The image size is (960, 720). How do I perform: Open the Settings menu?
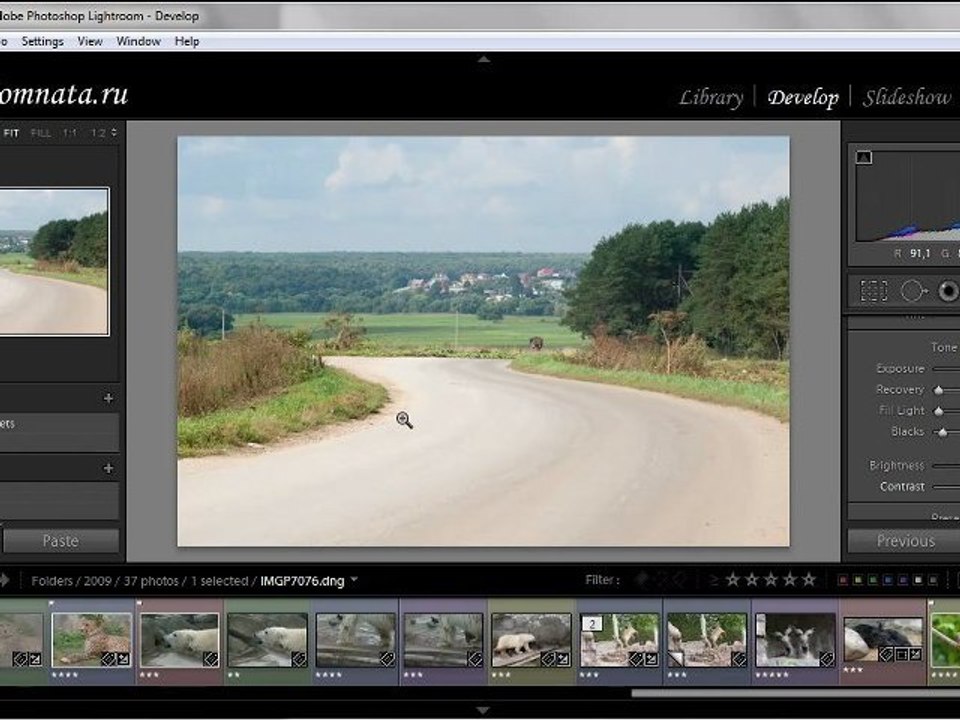42,41
